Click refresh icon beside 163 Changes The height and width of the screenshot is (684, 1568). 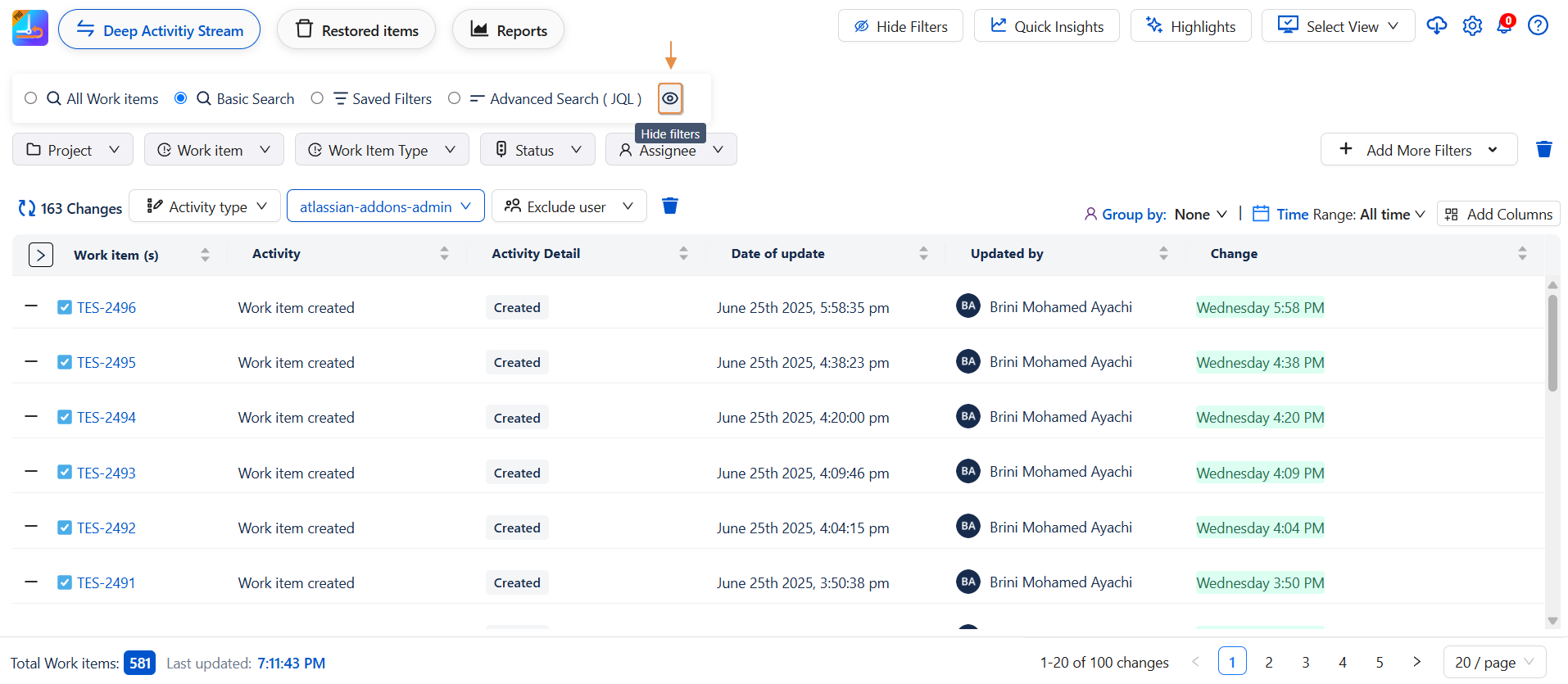(26, 209)
